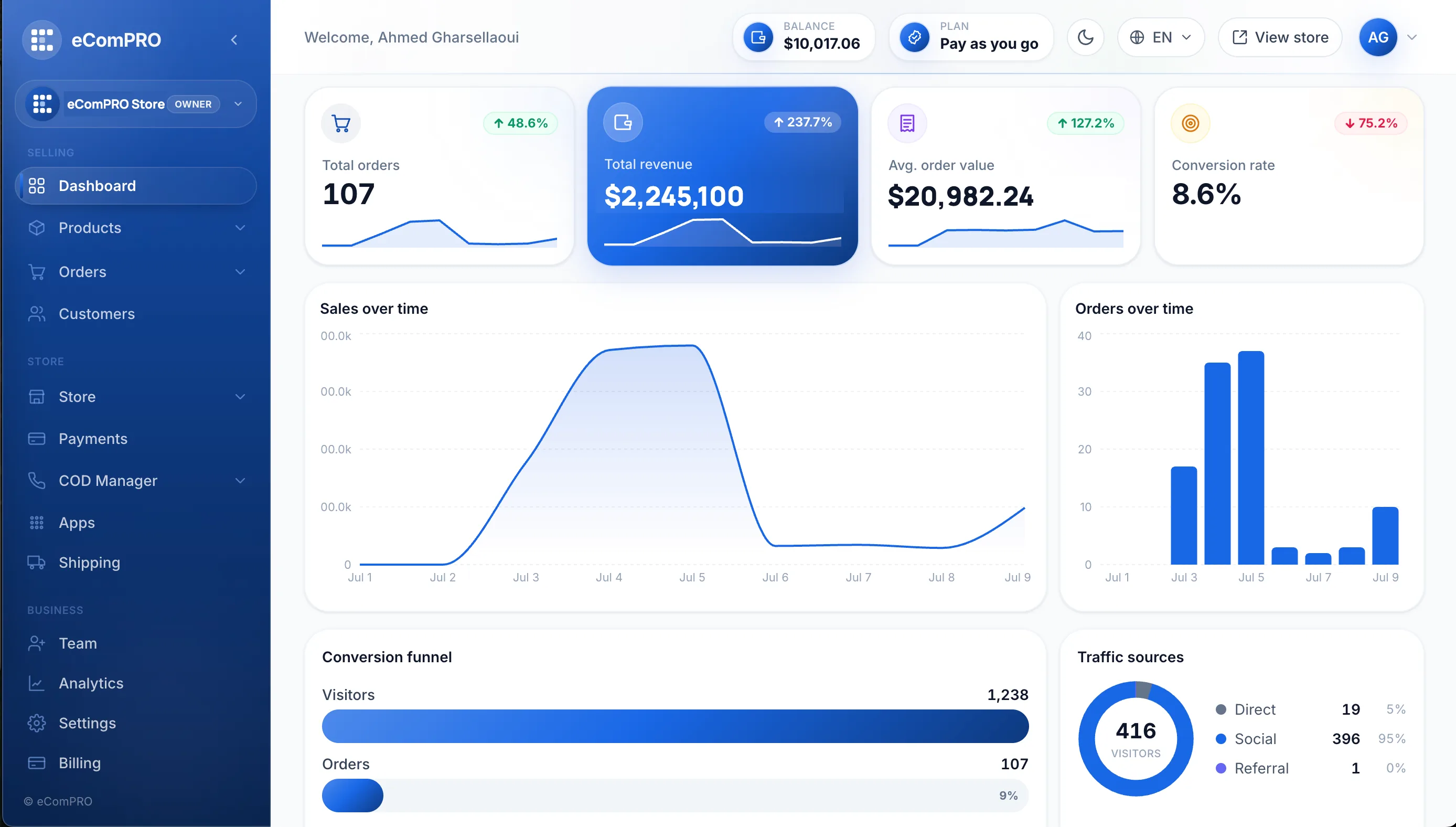Expand the Orders submenu chevron

click(240, 272)
